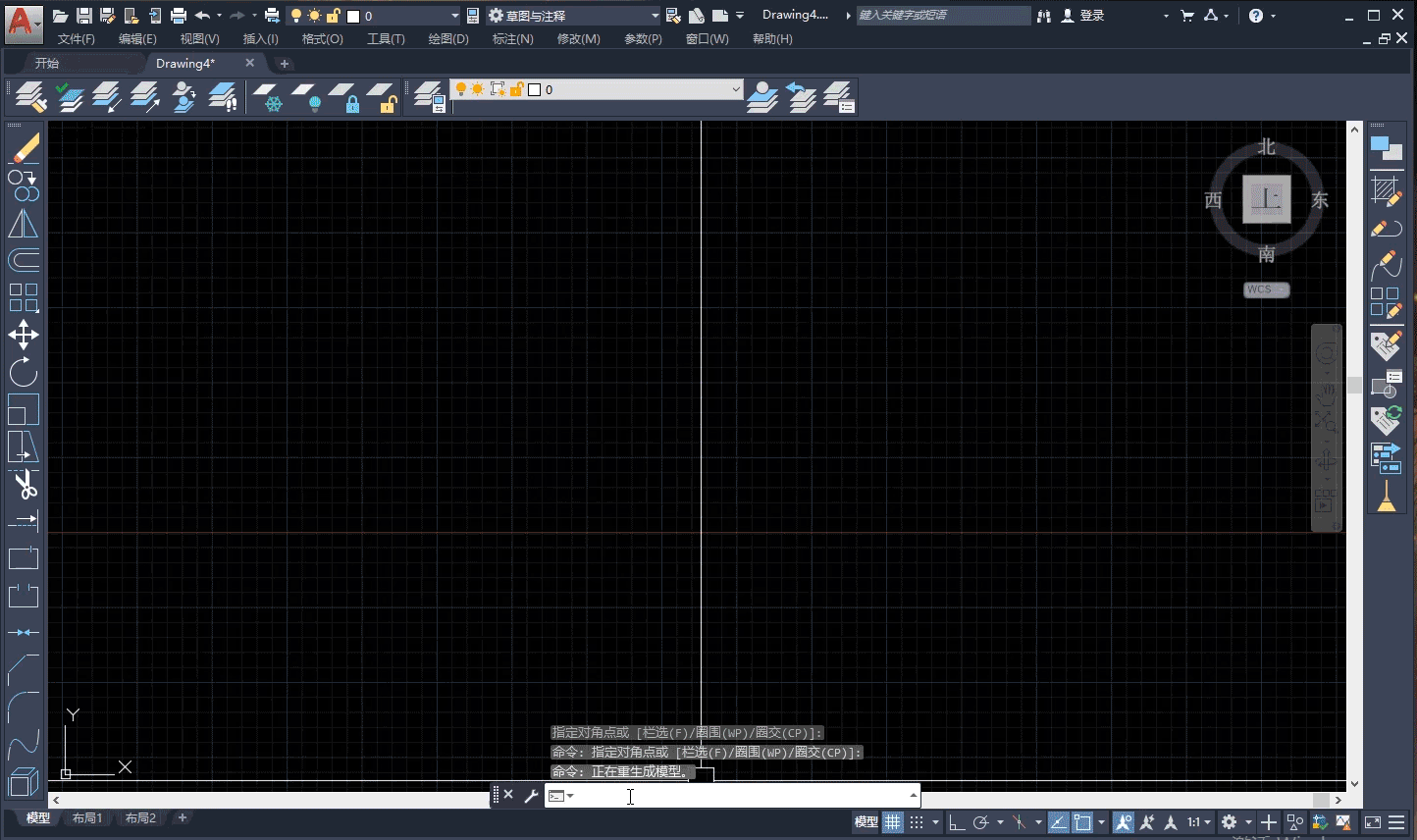
Task: Switch to the 开始 tab
Action: click(x=47, y=63)
